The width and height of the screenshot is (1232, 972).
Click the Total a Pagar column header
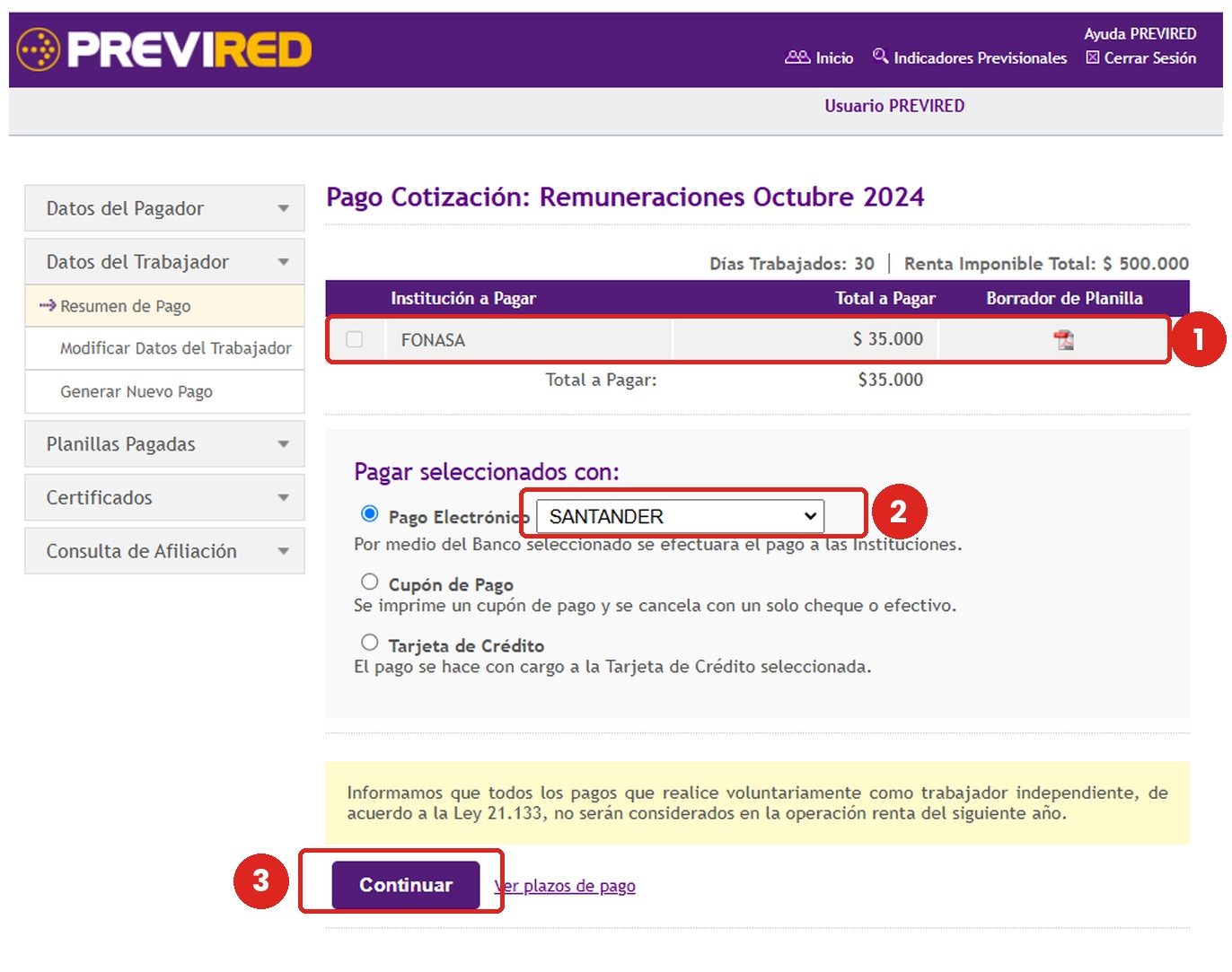[885, 298]
